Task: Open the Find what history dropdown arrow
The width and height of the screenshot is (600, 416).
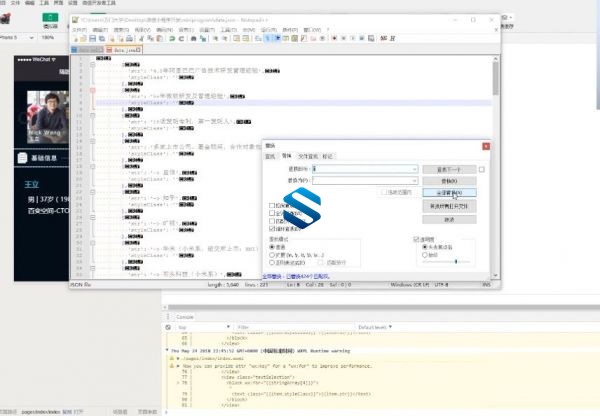Action: [414, 169]
